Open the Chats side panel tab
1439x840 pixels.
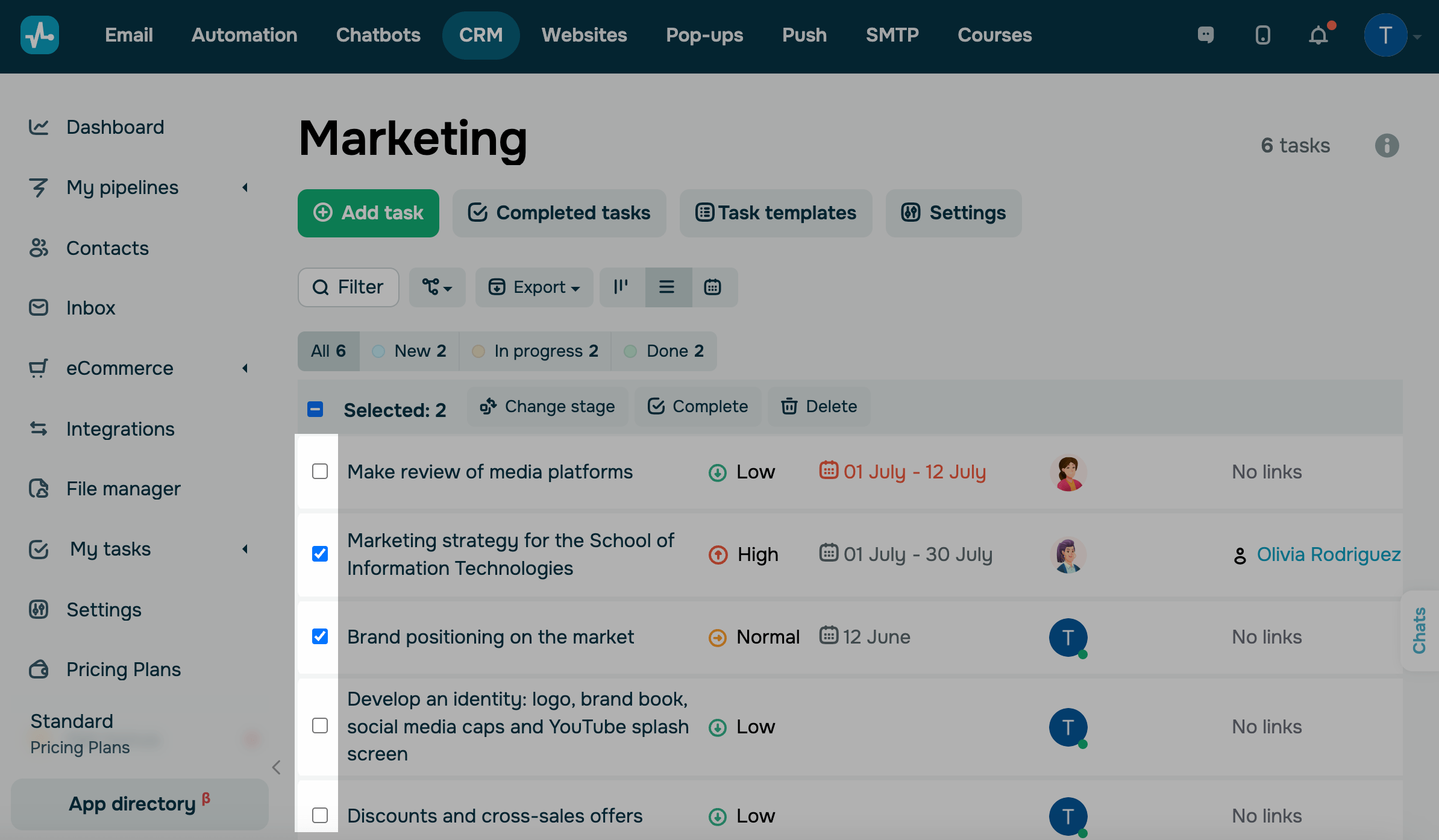[1419, 630]
